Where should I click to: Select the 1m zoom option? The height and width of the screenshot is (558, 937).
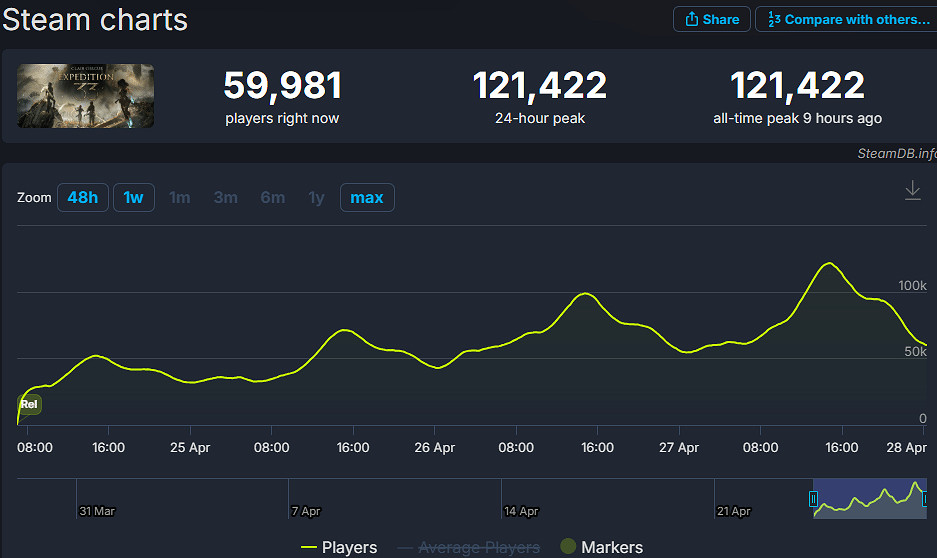[x=180, y=198]
